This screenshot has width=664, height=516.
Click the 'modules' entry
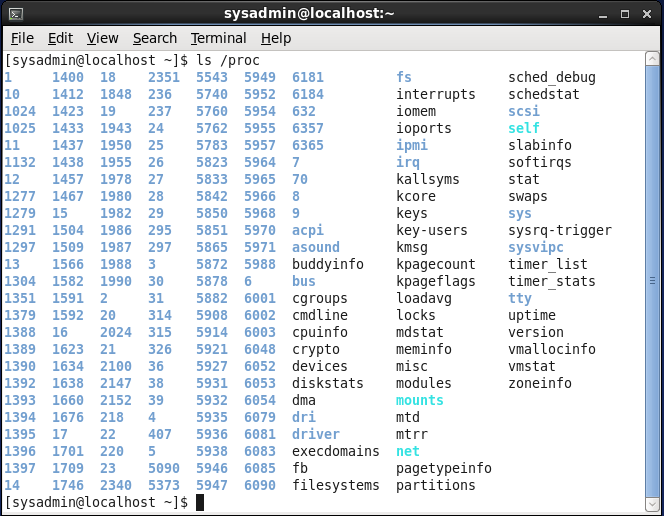[x=423, y=383]
